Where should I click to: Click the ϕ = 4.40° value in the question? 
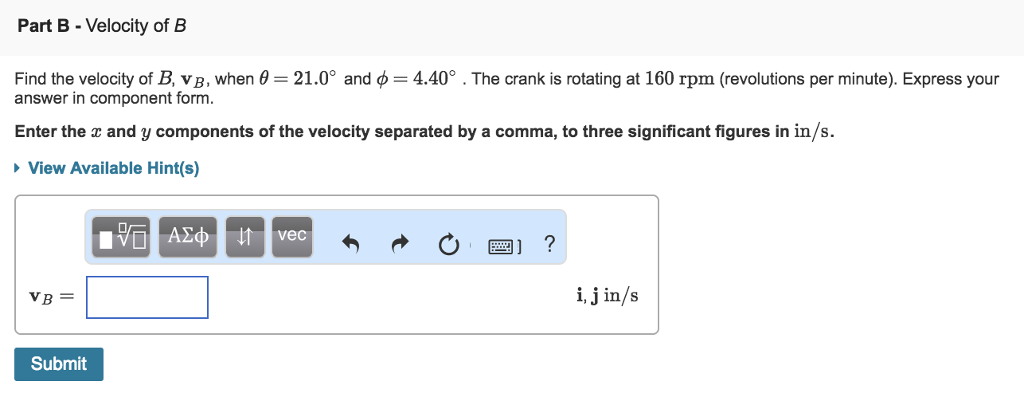coord(417,79)
